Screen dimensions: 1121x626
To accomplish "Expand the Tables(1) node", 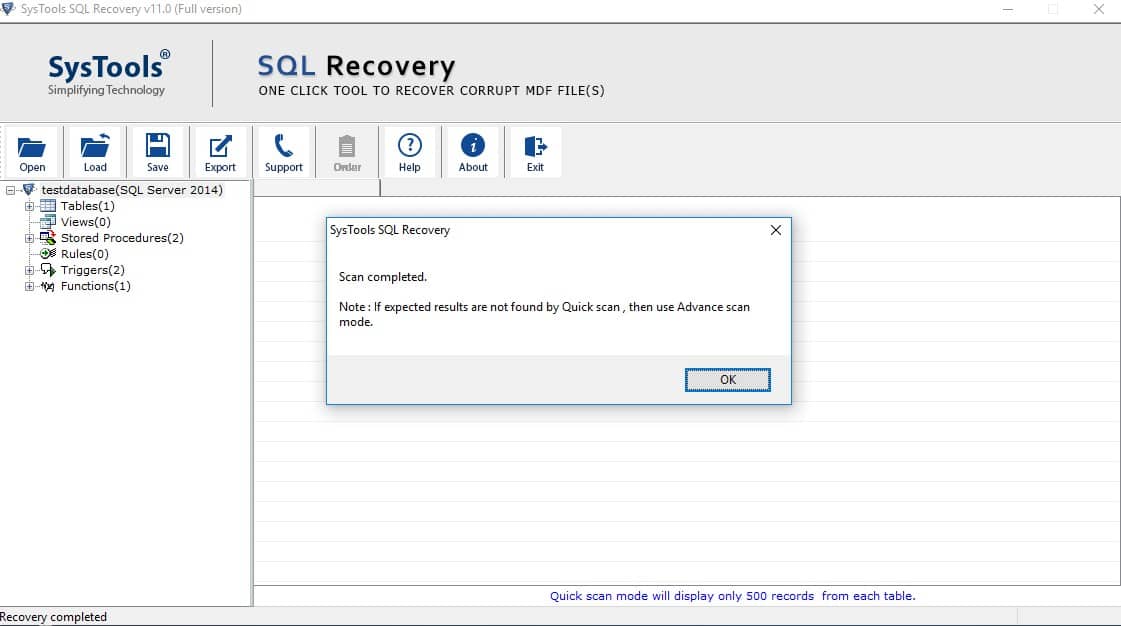I will tap(29, 206).
